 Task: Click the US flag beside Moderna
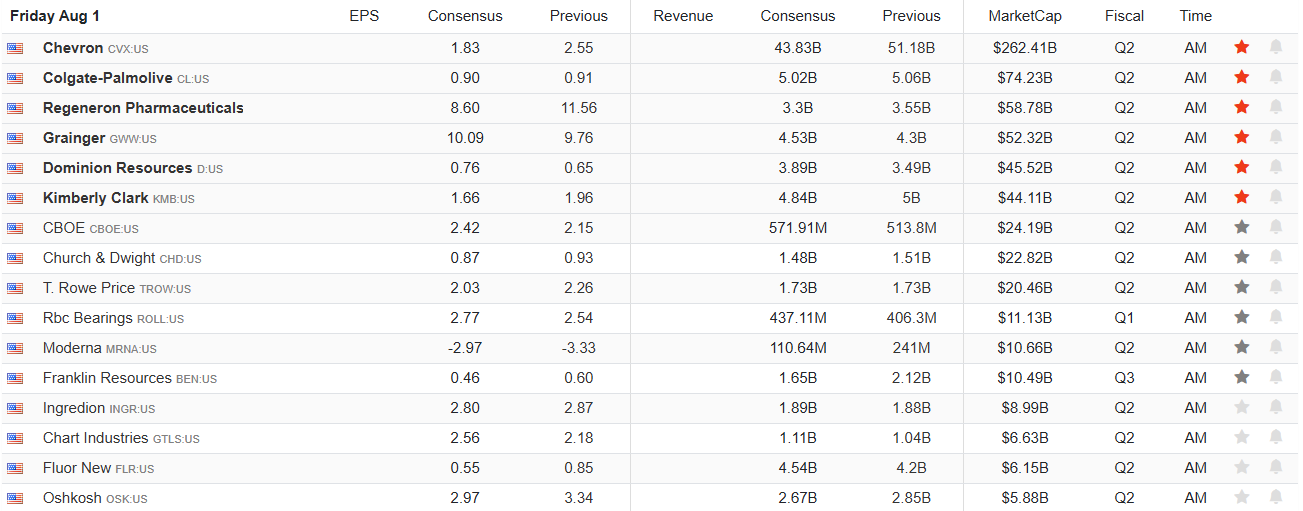tap(15, 348)
